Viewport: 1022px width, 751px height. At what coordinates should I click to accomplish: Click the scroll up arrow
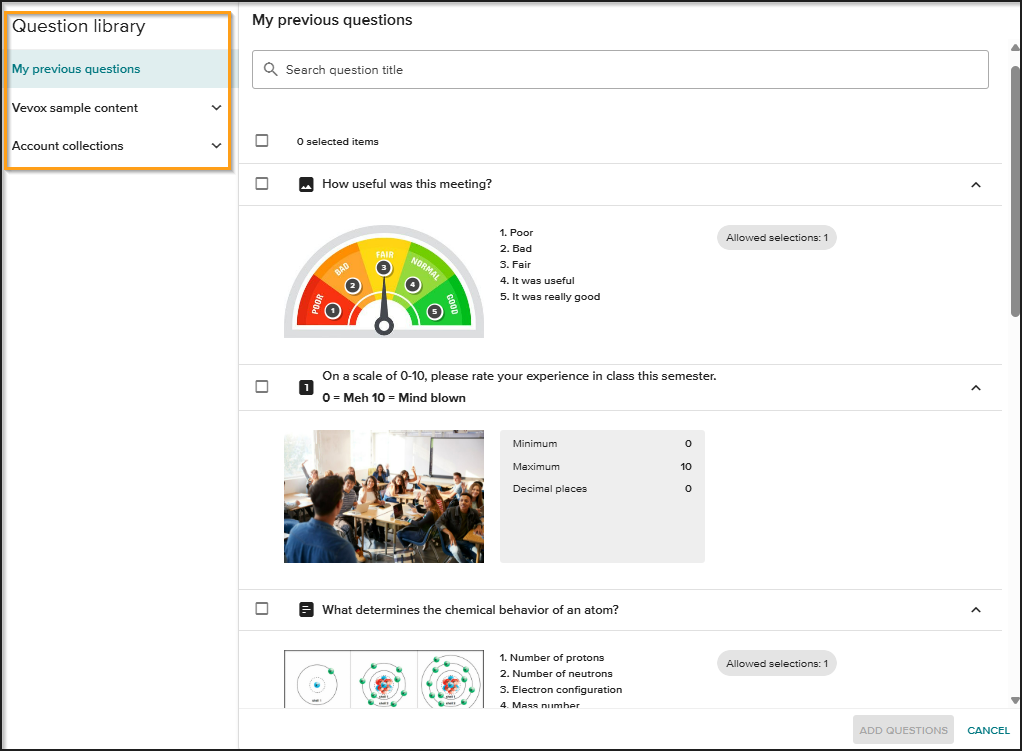point(1015,47)
